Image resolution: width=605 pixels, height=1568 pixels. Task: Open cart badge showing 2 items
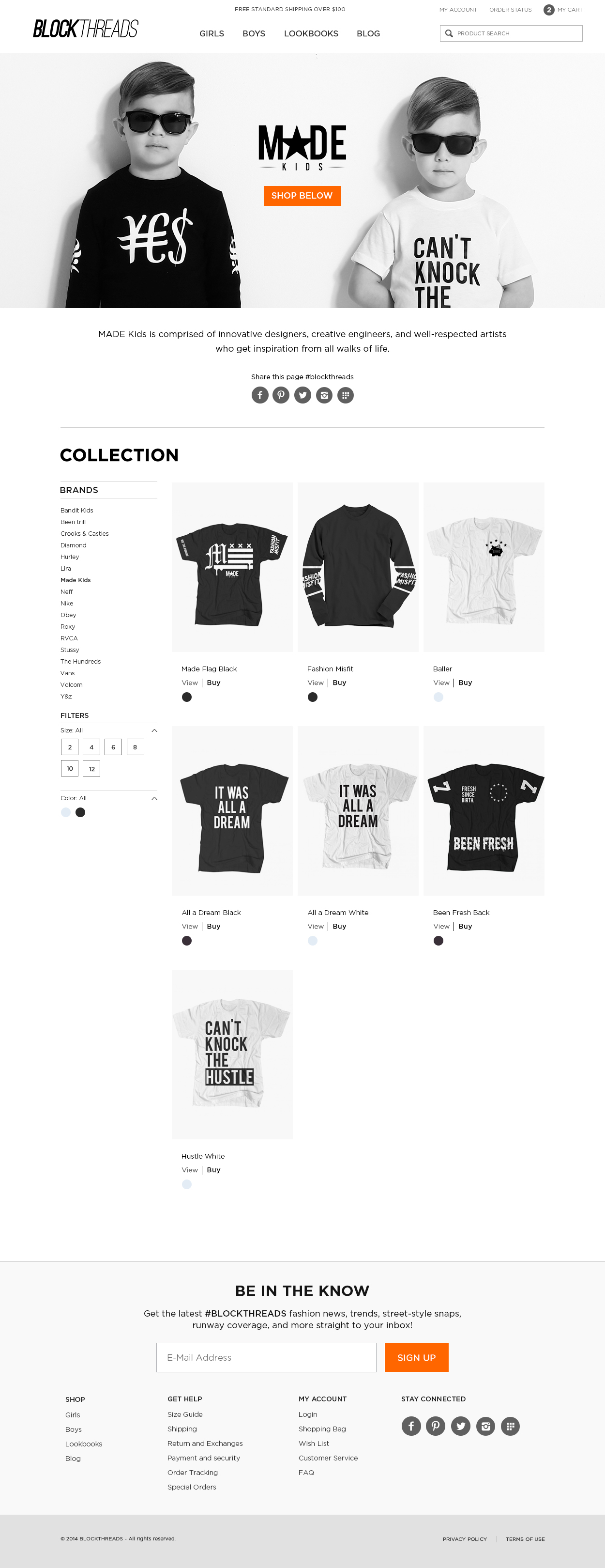548,10
